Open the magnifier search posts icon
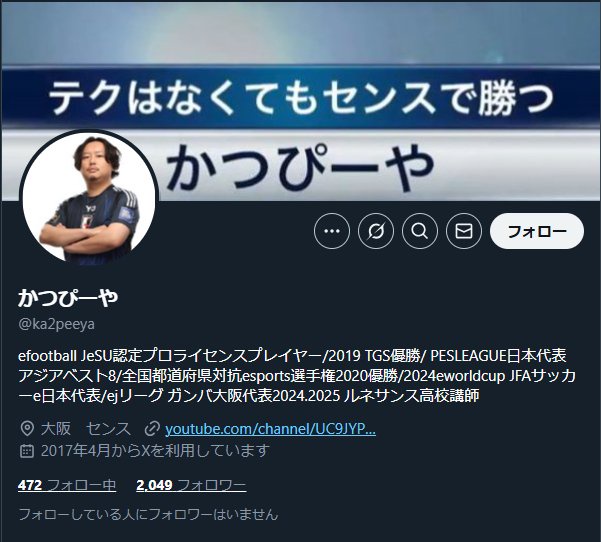This screenshot has height=542, width=601. point(420,231)
